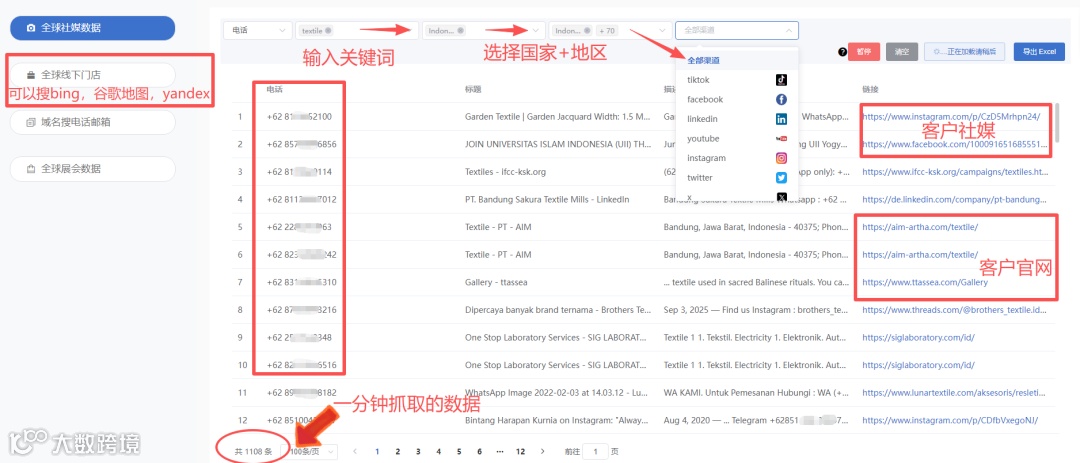The width and height of the screenshot is (1080, 463).
Task: Open the threads.com brothers_textile link
Action: (956, 310)
